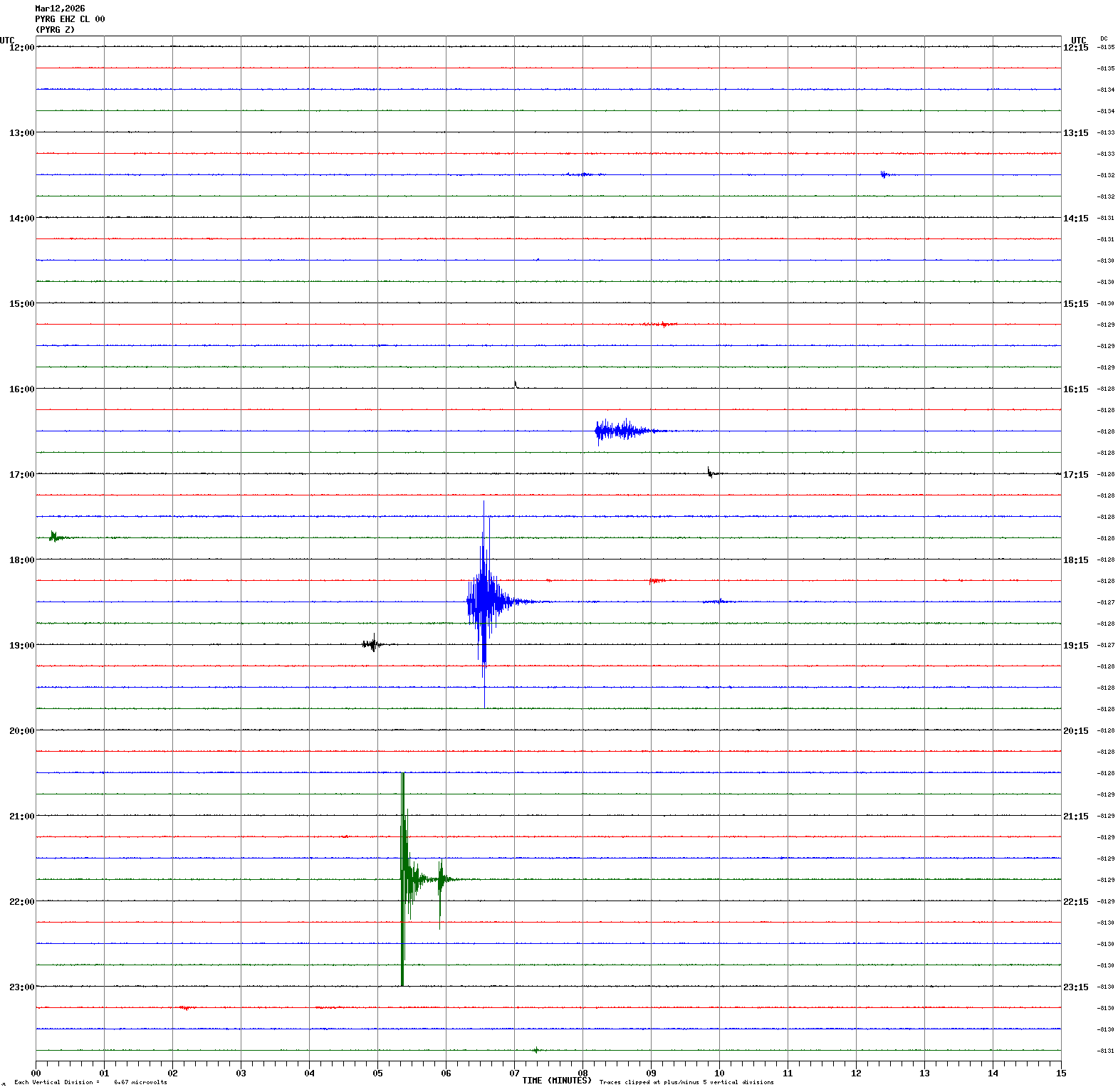This screenshot has height=1092, width=1118.
Task: Click the small blue event near minute 12 on the 13:30 trace
Action: click(884, 174)
